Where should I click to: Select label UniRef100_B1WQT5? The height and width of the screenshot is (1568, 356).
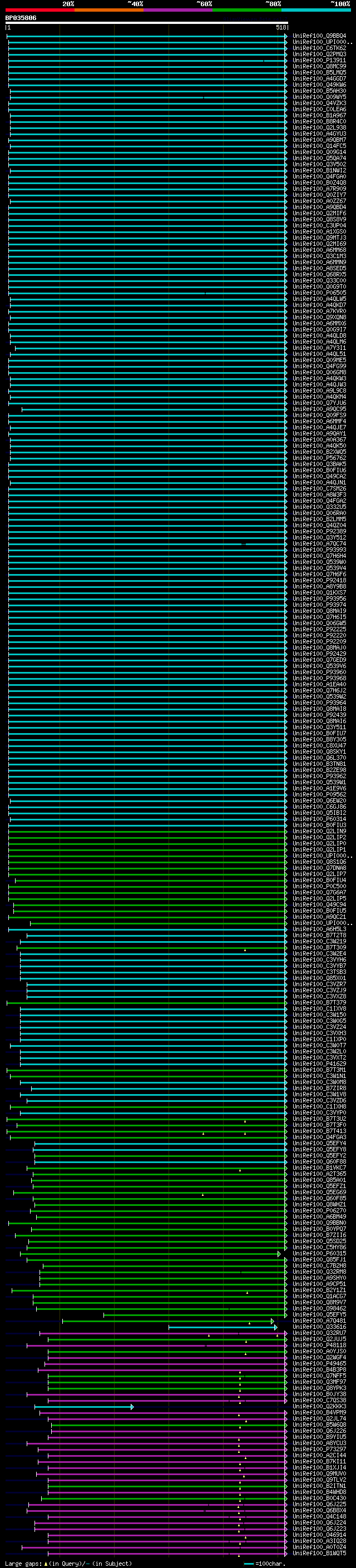319,1553
